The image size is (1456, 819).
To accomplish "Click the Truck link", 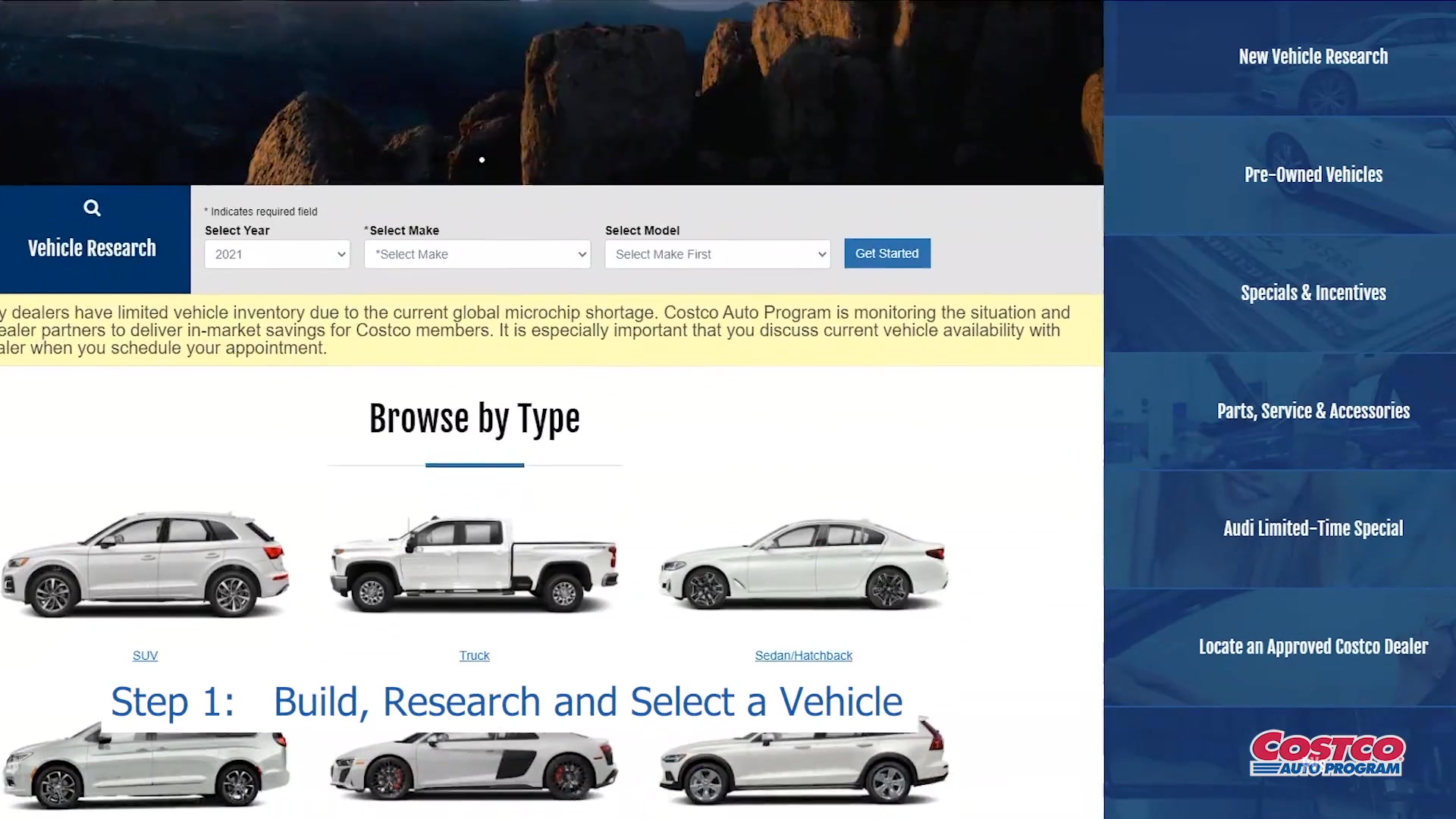I will [x=474, y=655].
